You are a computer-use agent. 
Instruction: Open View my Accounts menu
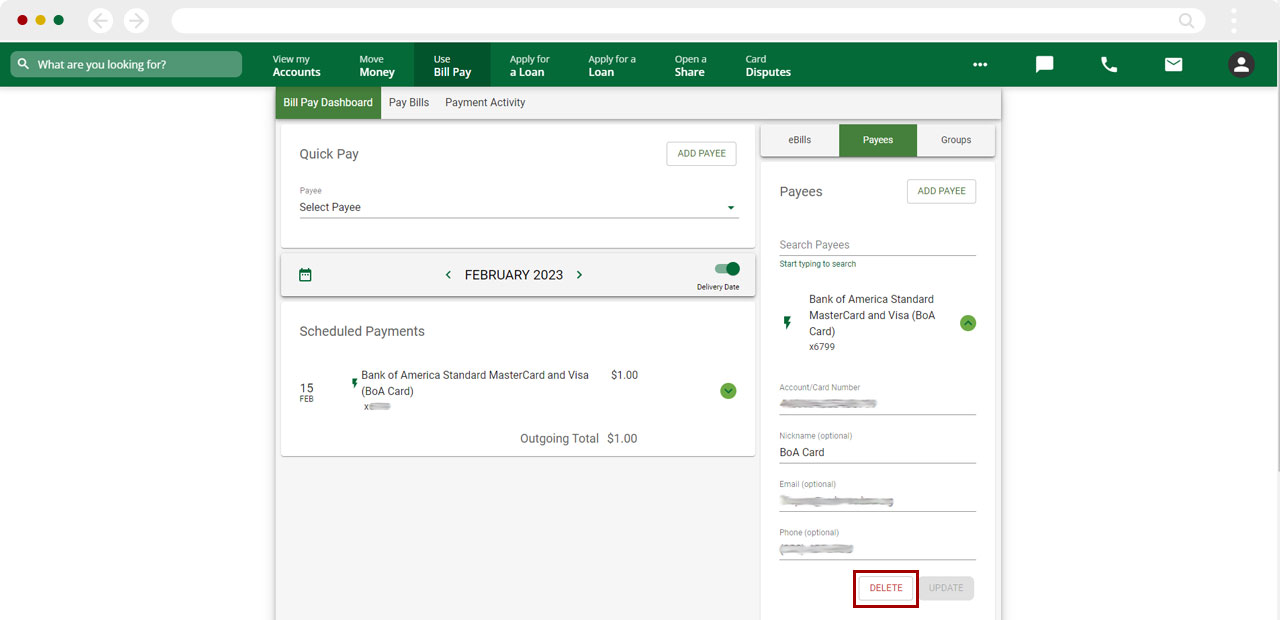click(x=297, y=65)
